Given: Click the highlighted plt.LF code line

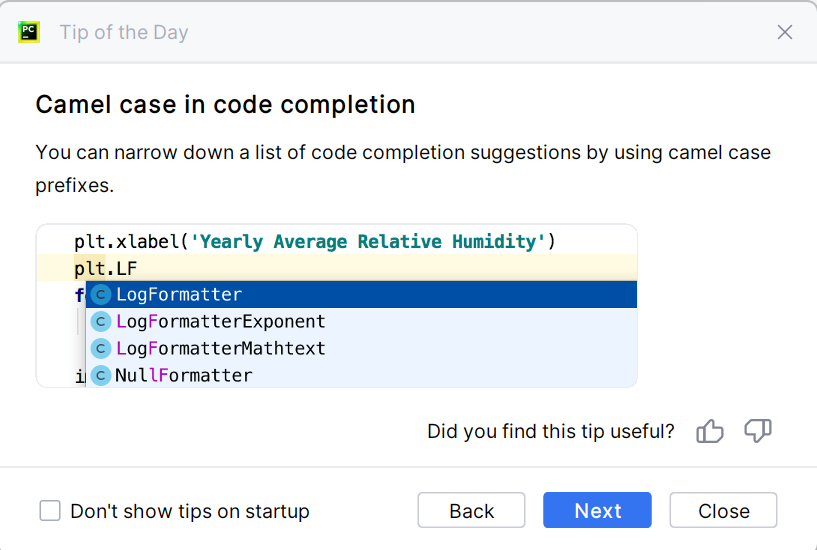Looking at the screenshot, I should pos(105,268).
